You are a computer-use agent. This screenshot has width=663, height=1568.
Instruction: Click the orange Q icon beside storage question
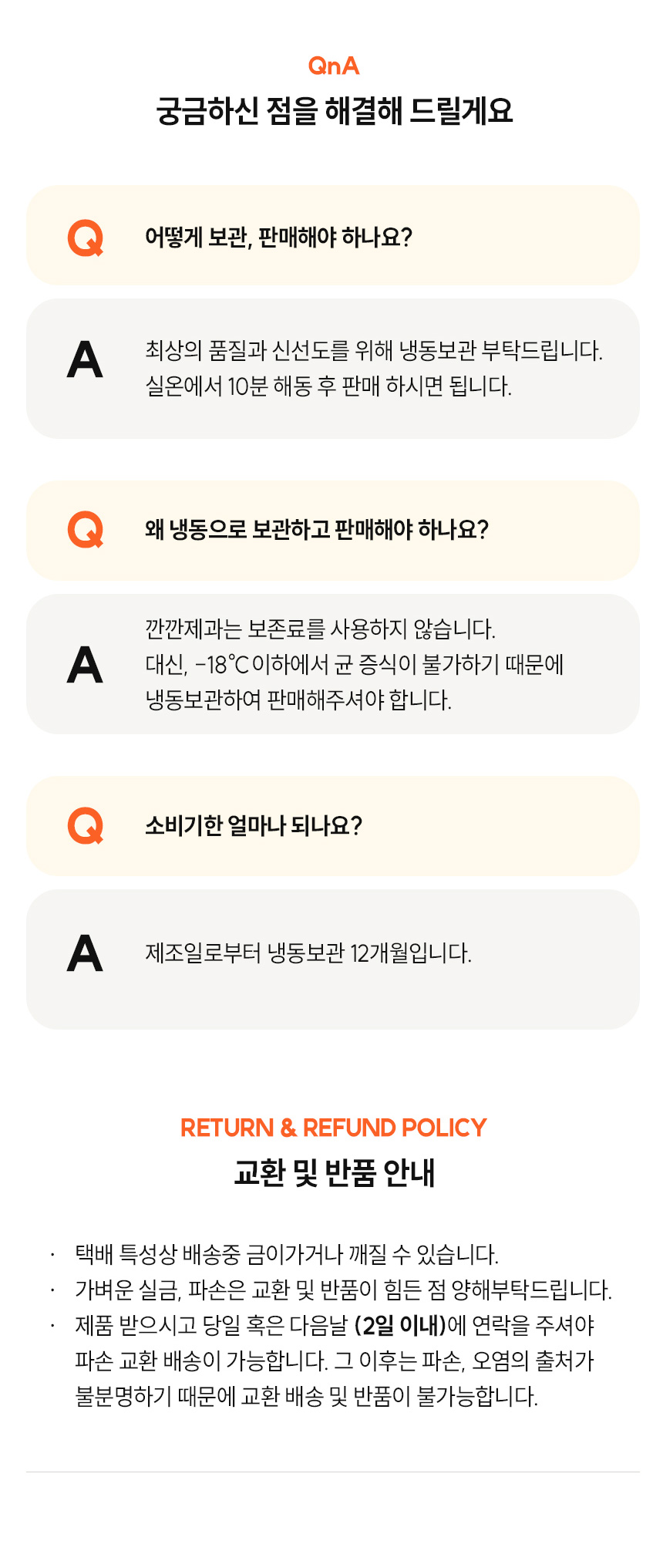(x=86, y=238)
